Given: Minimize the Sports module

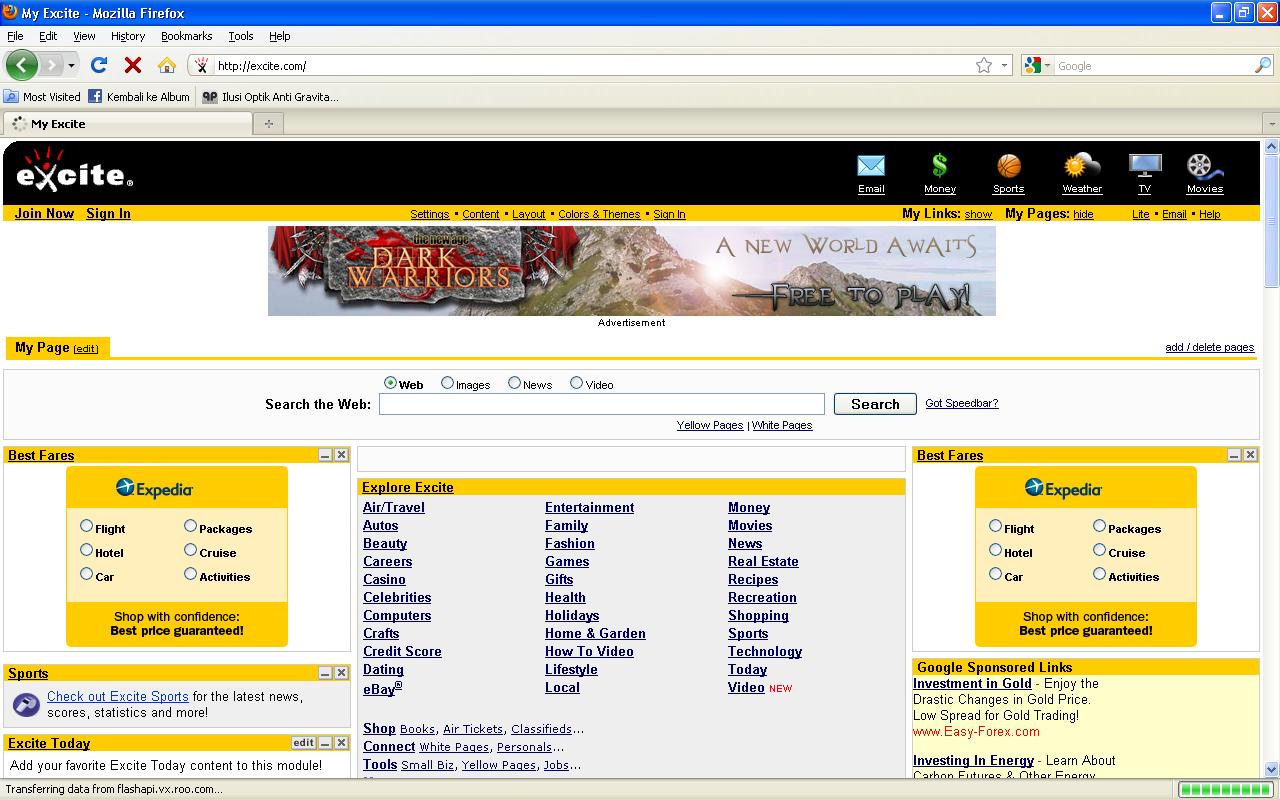Looking at the screenshot, I should tap(325, 673).
